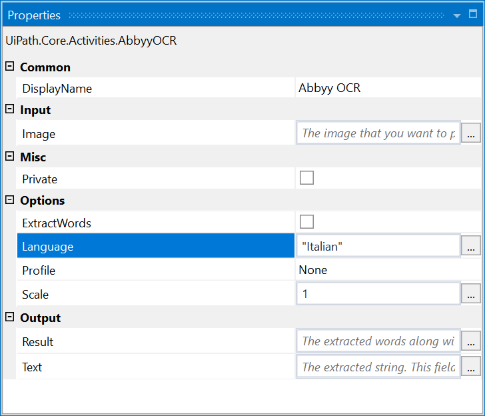Select the Private property label
The image size is (485, 416).
39,179
